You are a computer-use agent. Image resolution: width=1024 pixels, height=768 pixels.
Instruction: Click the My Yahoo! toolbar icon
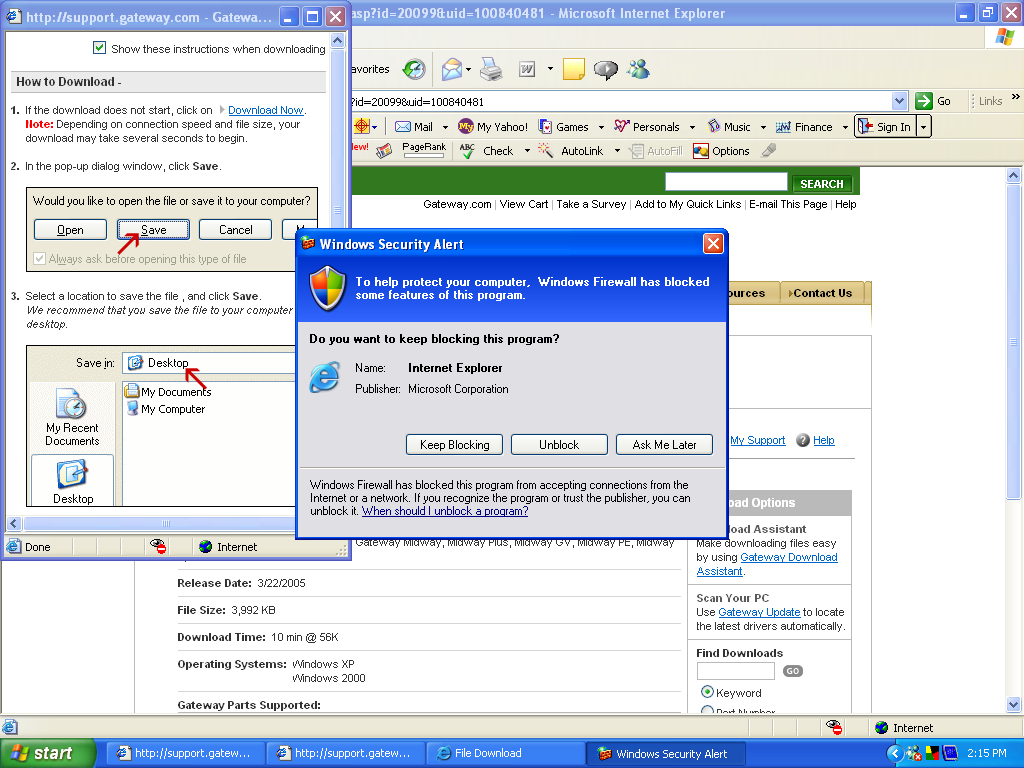(x=465, y=127)
